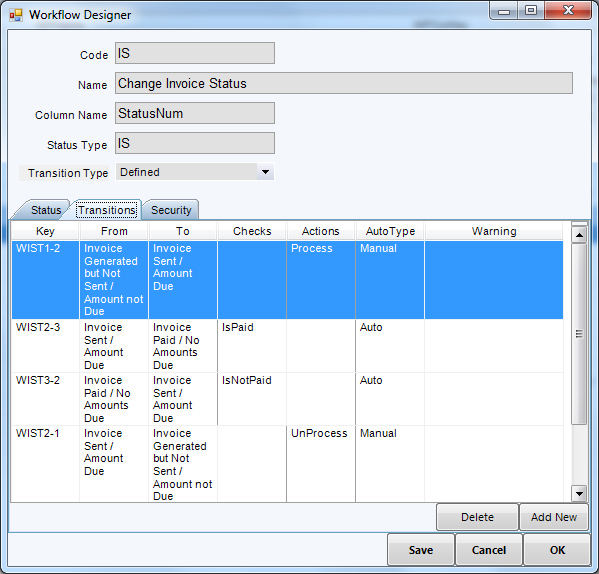The image size is (599, 574).
Task: Click the Column Name field StatusNum
Action: pos(195,113)
